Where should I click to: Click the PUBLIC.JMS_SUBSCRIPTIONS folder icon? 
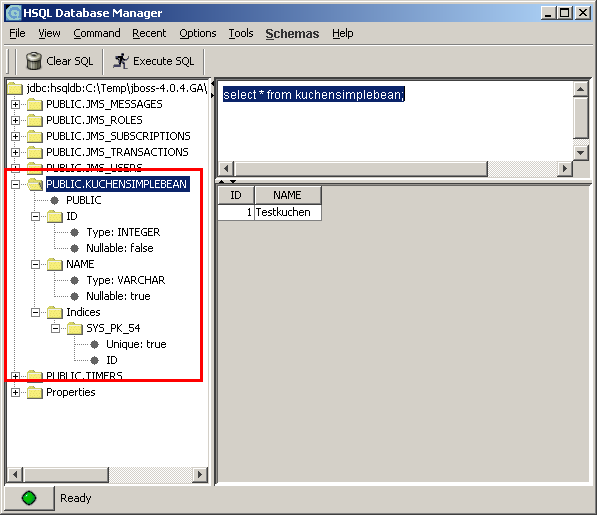(x=35, y=136)
